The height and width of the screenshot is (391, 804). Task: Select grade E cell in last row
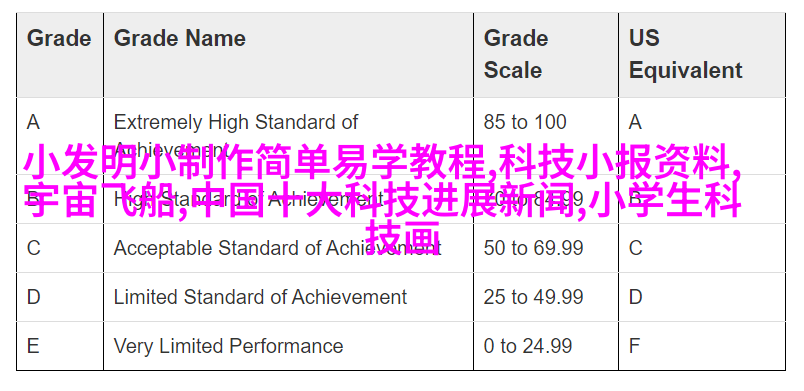[60, 346]
